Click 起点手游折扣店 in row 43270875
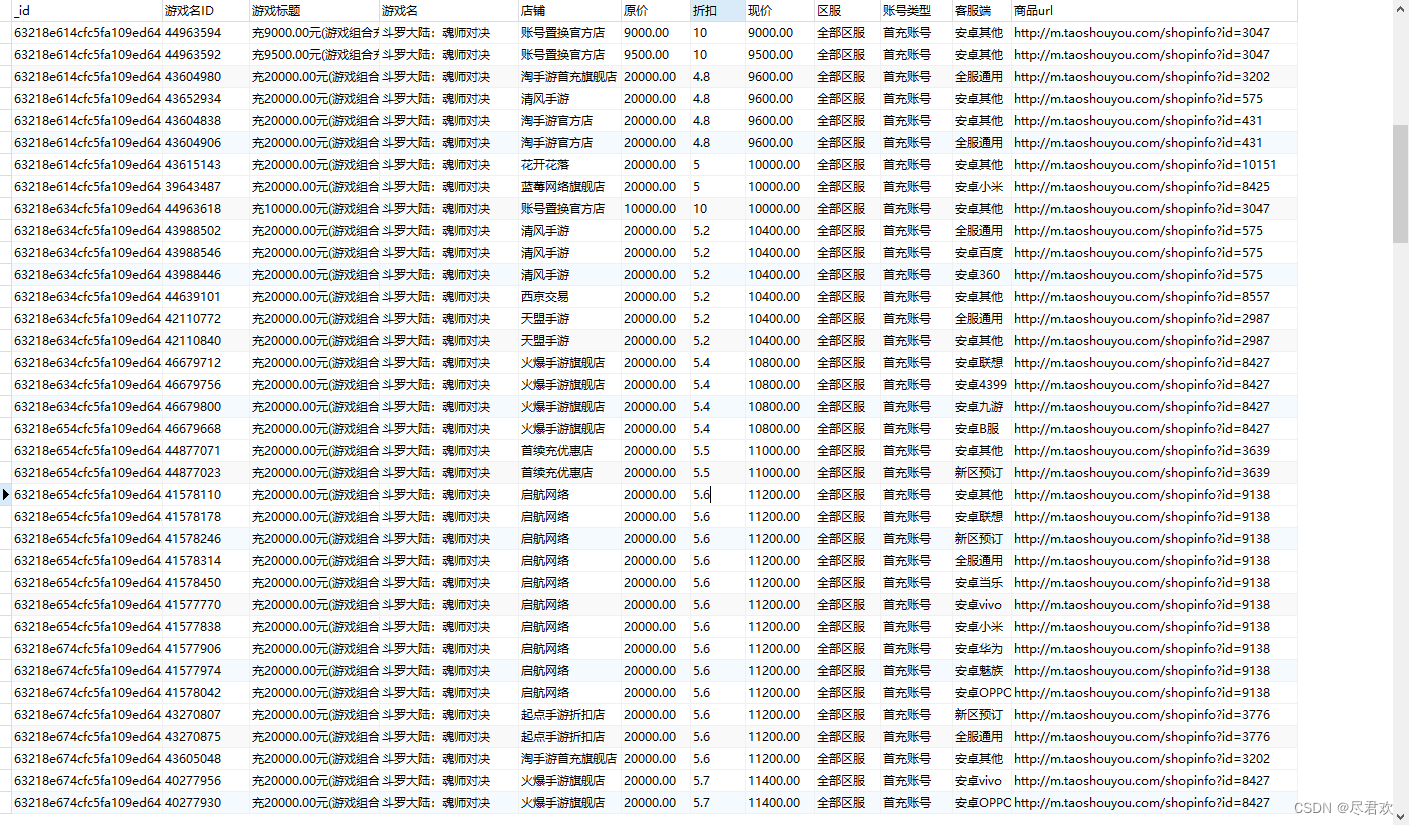This screenshot has width=1409, height=825. point(570,737)
